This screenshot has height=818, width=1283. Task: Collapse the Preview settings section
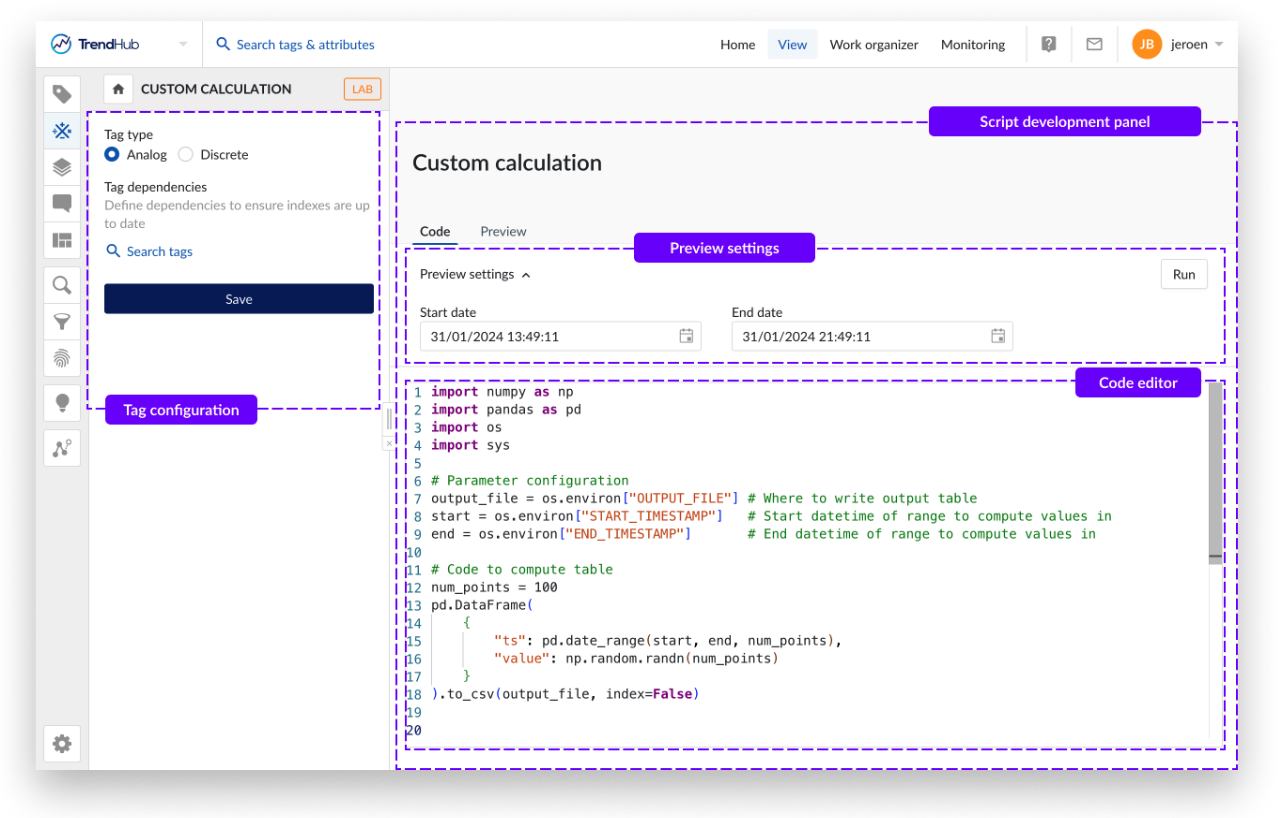(x=475, y=274)
